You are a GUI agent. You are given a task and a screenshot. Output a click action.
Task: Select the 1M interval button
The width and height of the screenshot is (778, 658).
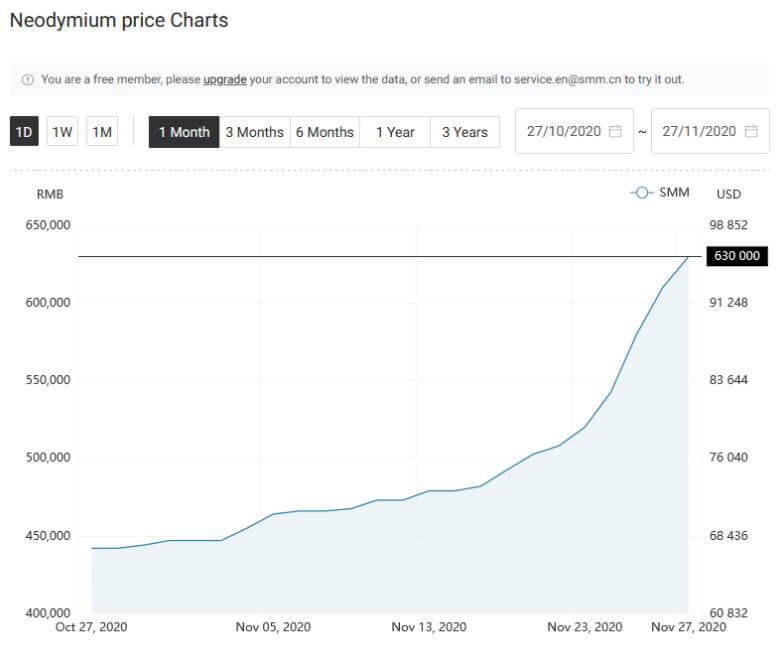(102, 132)
